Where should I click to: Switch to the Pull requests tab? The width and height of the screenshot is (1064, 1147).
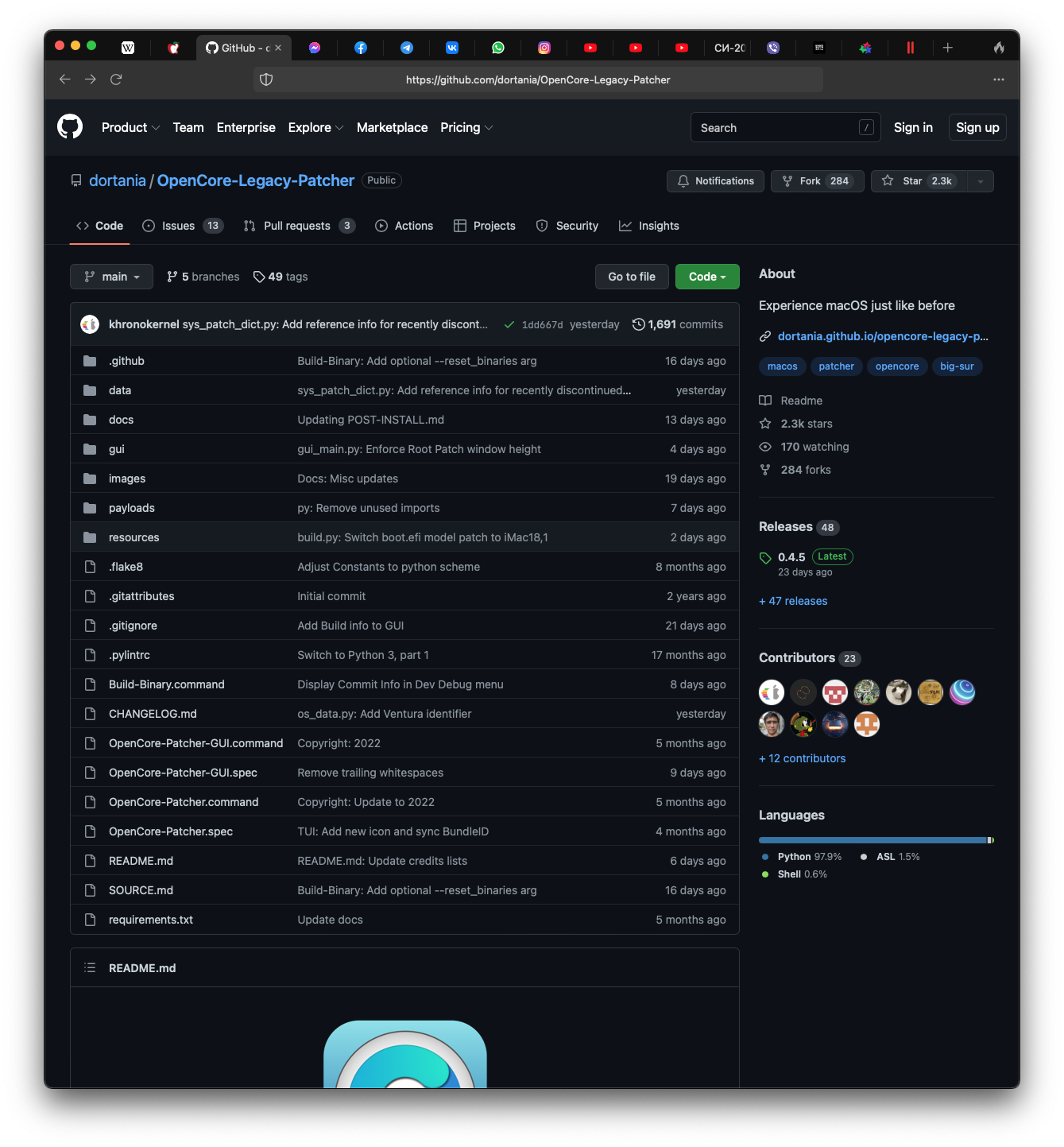click(300, 226)
